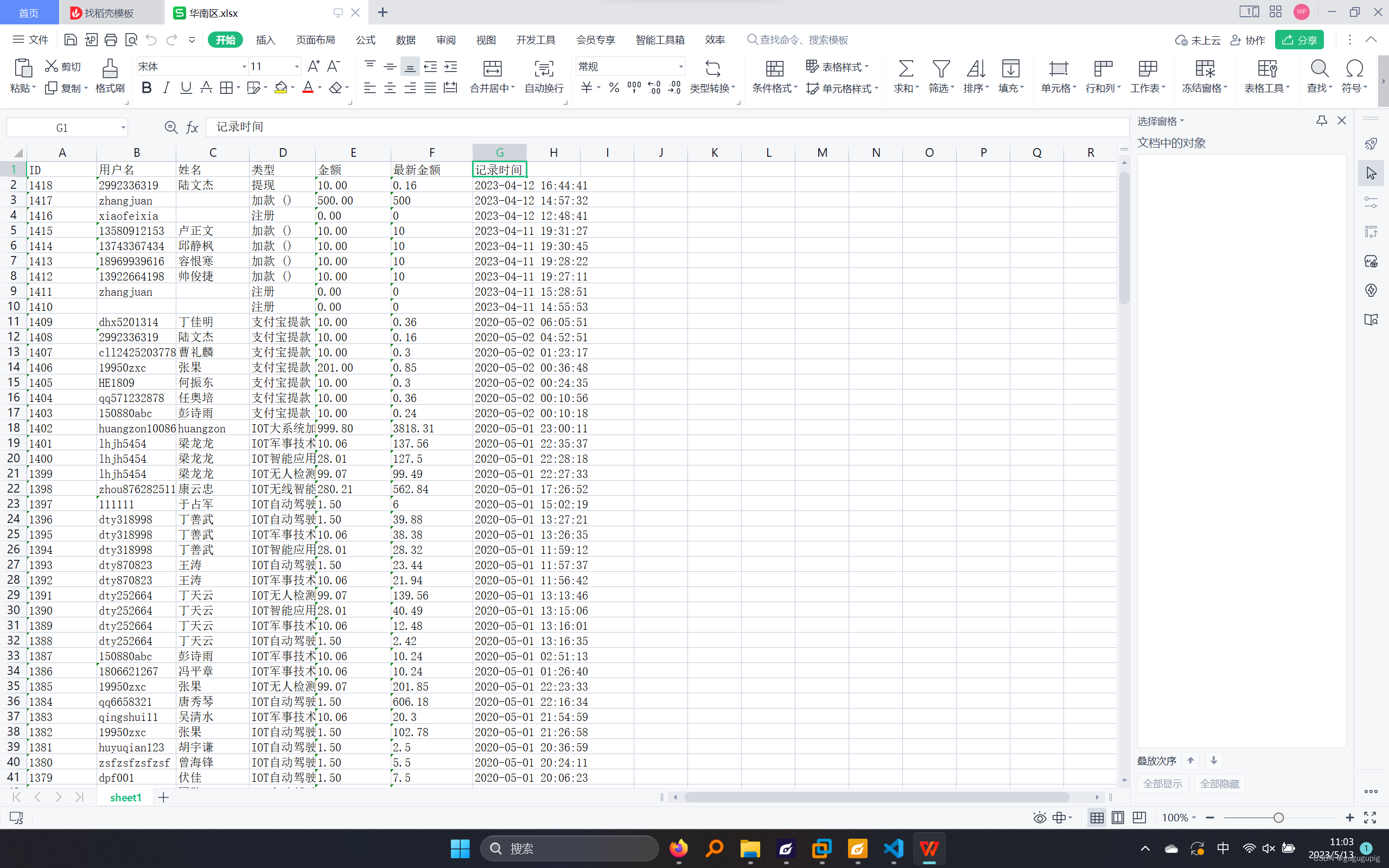This screenshot has width=1389, height=868.
Task: Open the number format dropdown (常规)
Action: (x=681, y=67)
